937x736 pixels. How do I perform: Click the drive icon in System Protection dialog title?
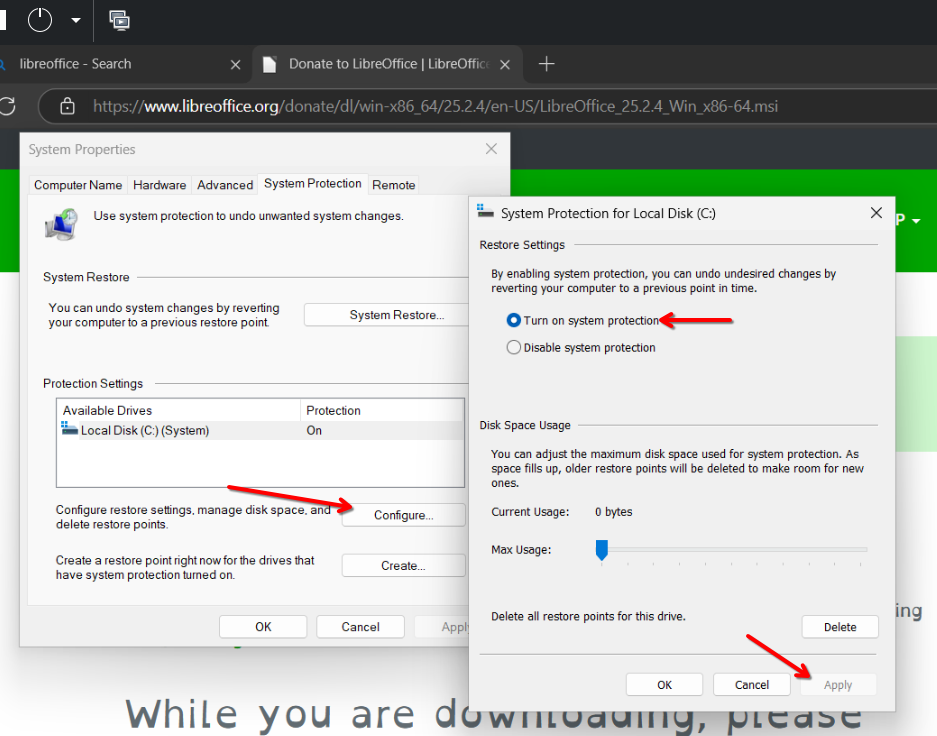pos(485,211)
